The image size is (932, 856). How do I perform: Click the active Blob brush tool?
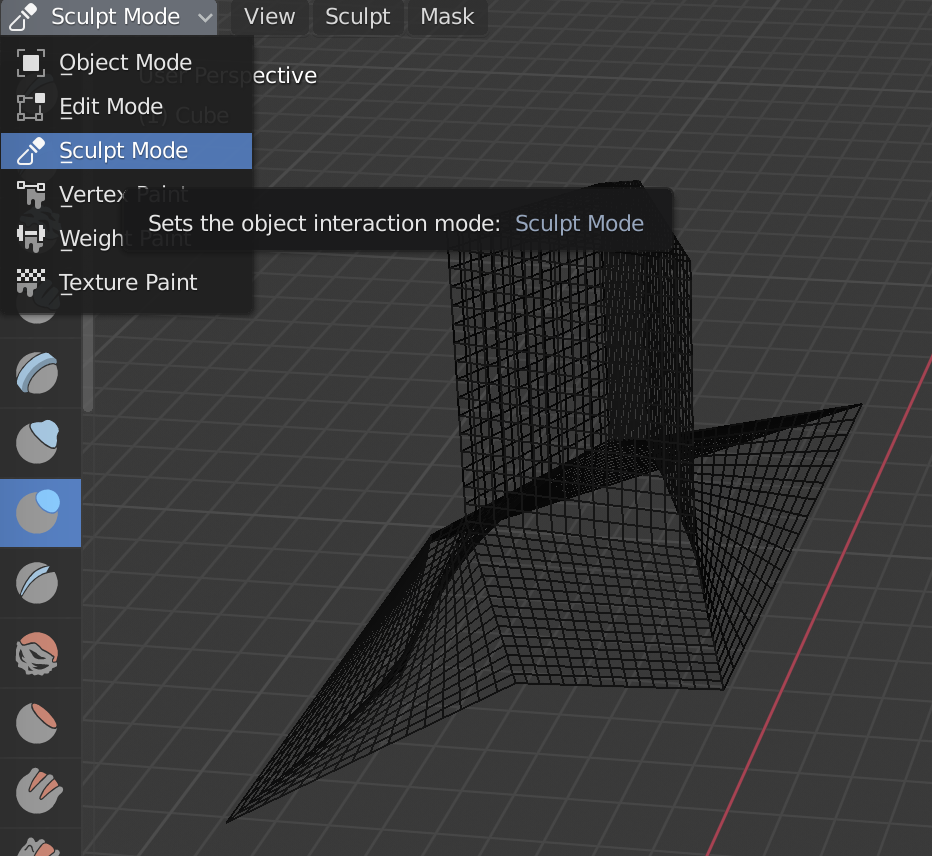point(40,512)
